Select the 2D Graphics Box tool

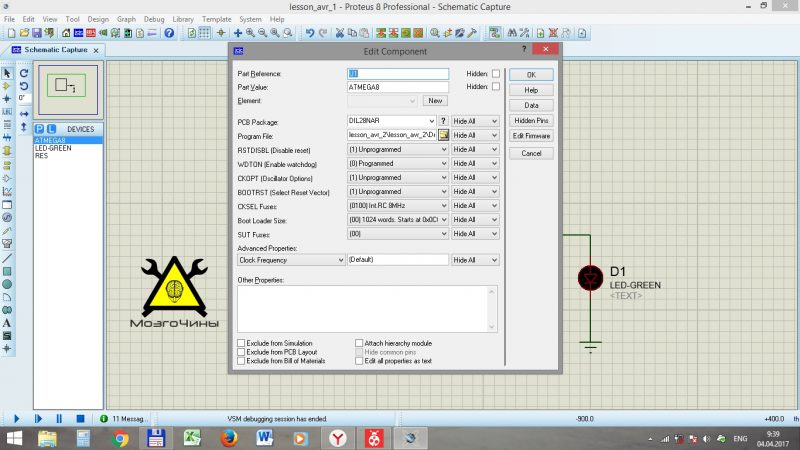pyautogui.click(x=7, y=271)
